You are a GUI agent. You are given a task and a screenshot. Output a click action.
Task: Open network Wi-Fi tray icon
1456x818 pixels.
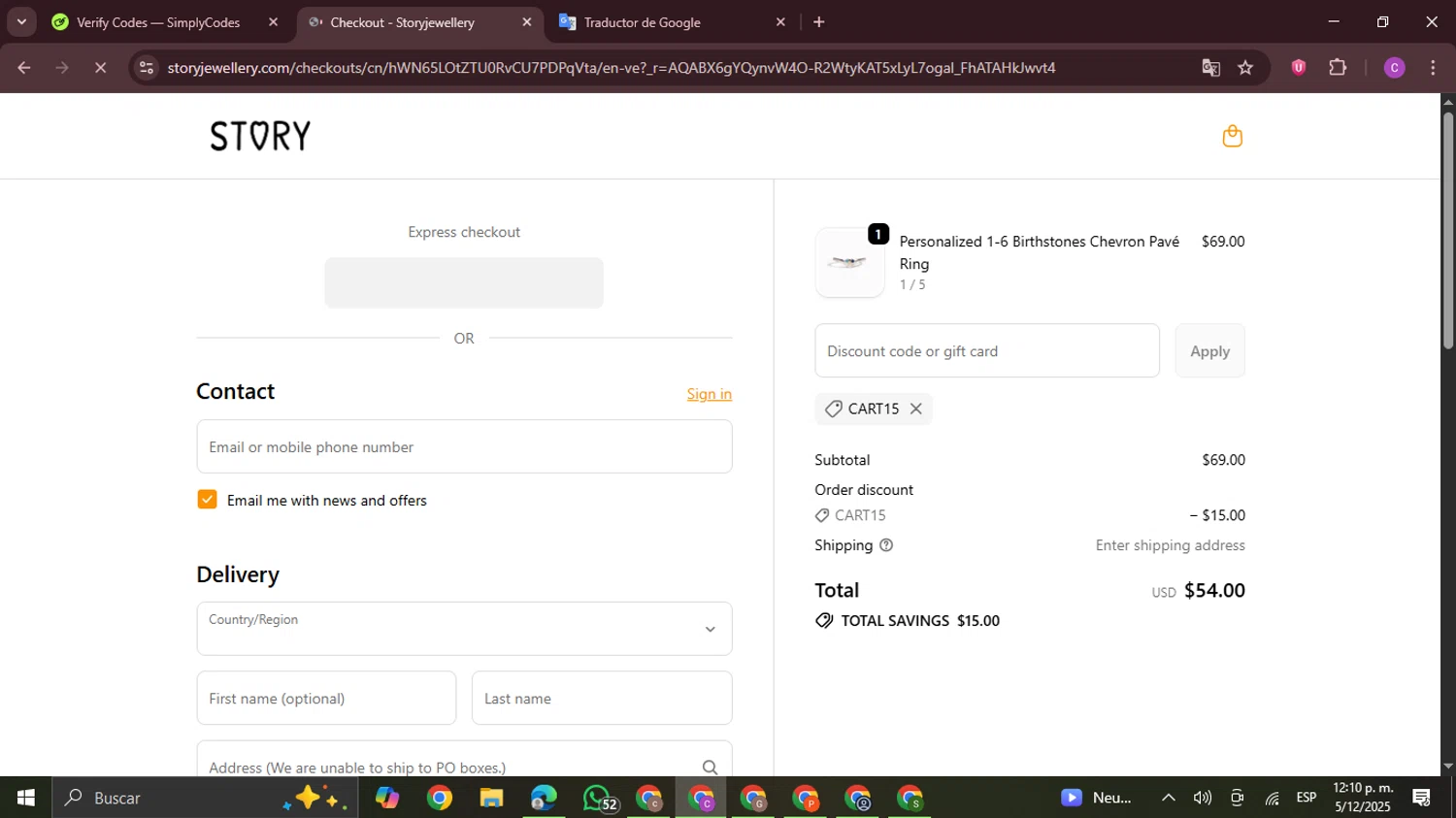1272,798
